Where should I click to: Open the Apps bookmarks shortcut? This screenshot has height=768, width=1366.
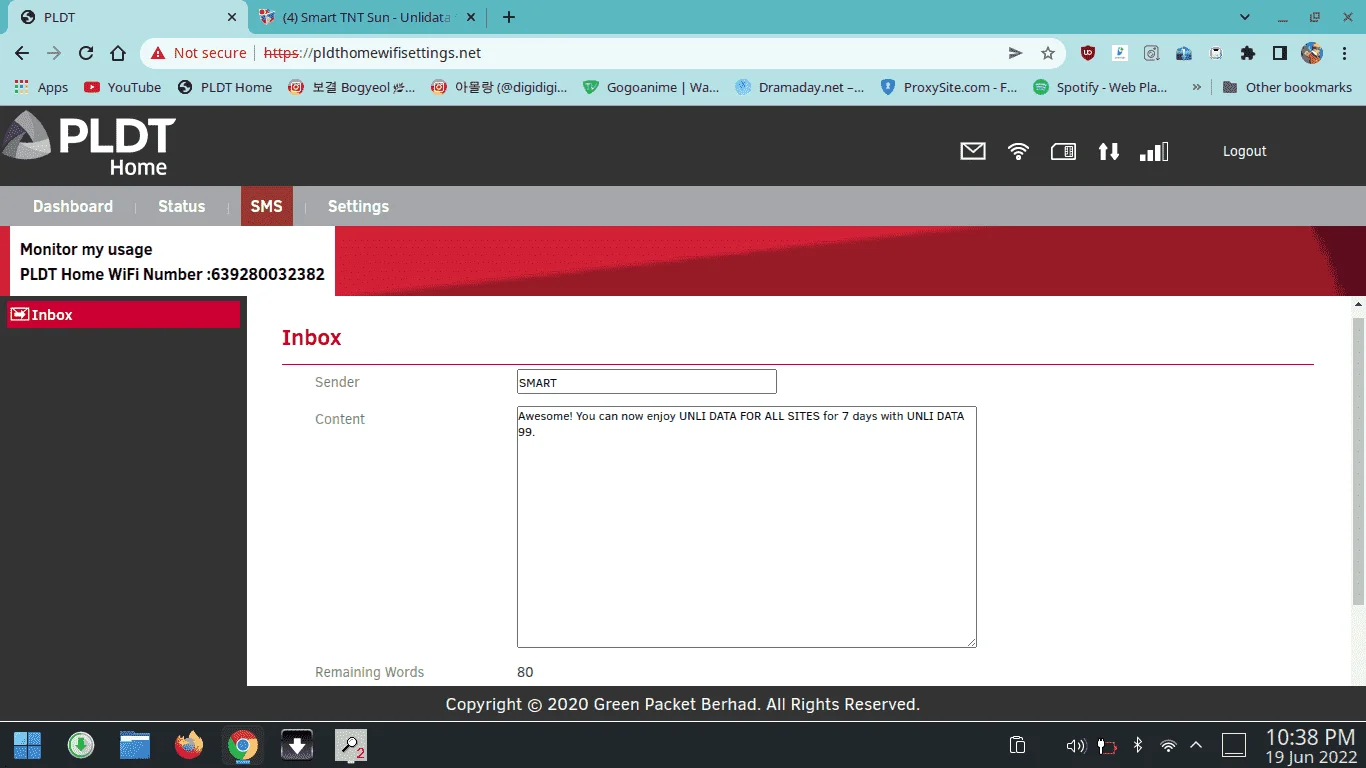pyautogui.click(x=41, y=87)
